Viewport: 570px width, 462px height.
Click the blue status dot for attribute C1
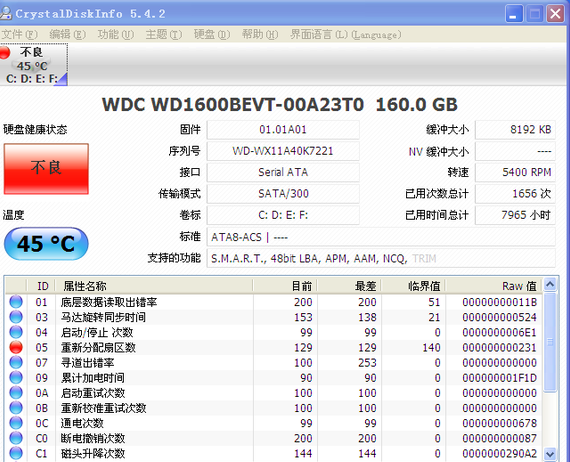click(x=16, y=453)
